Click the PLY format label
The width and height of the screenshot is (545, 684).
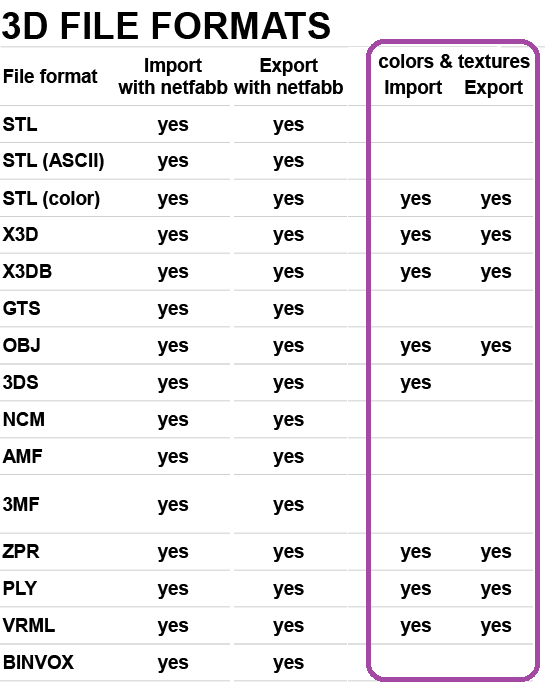[20, 588]
